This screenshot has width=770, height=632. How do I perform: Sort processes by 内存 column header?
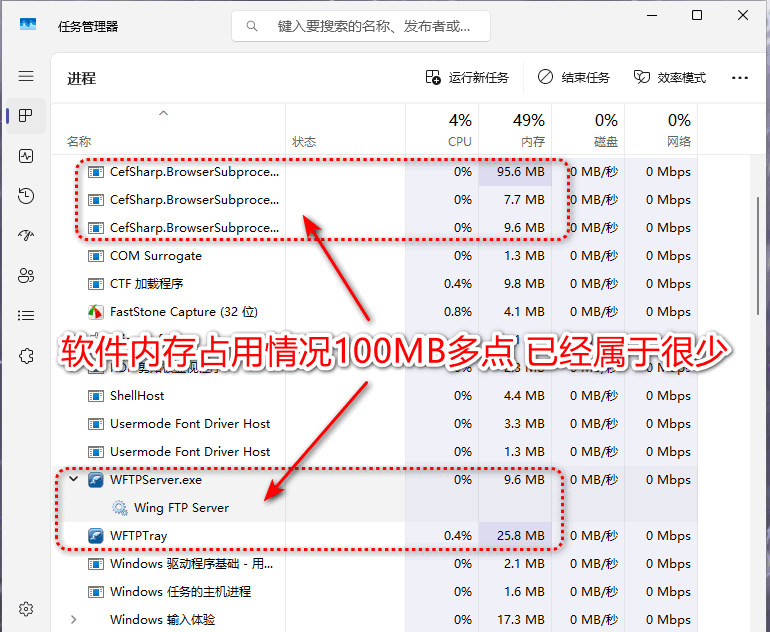pyautogui.click(x=515, y=130)
